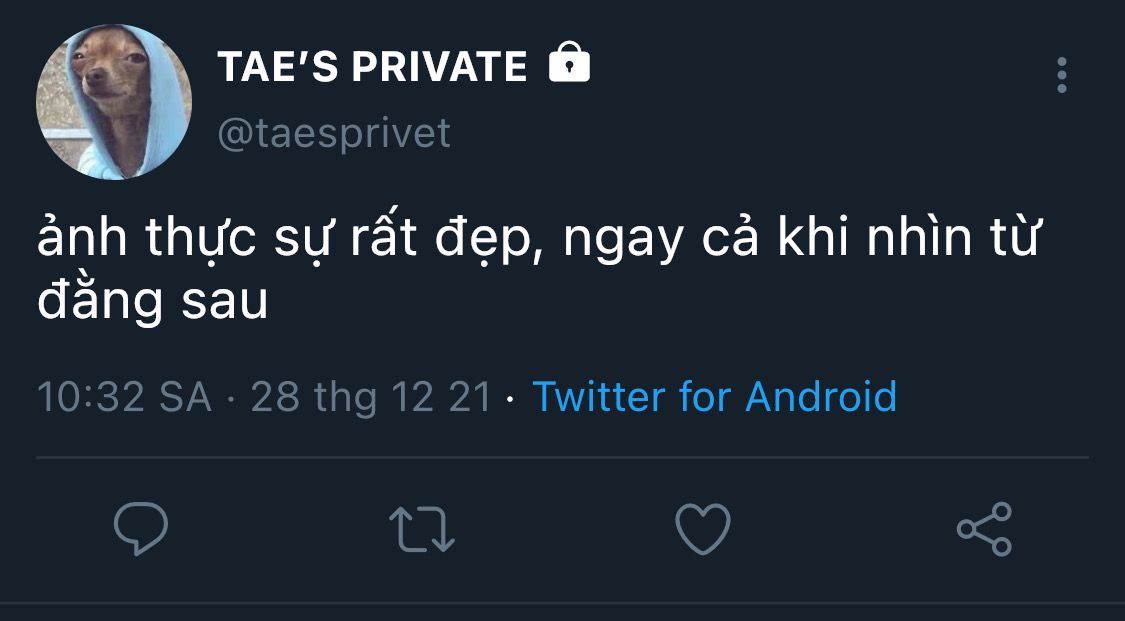1125x621 pixels.
Task: Click the word "ngay" in the tweet text
Action: tap(623, 244)
